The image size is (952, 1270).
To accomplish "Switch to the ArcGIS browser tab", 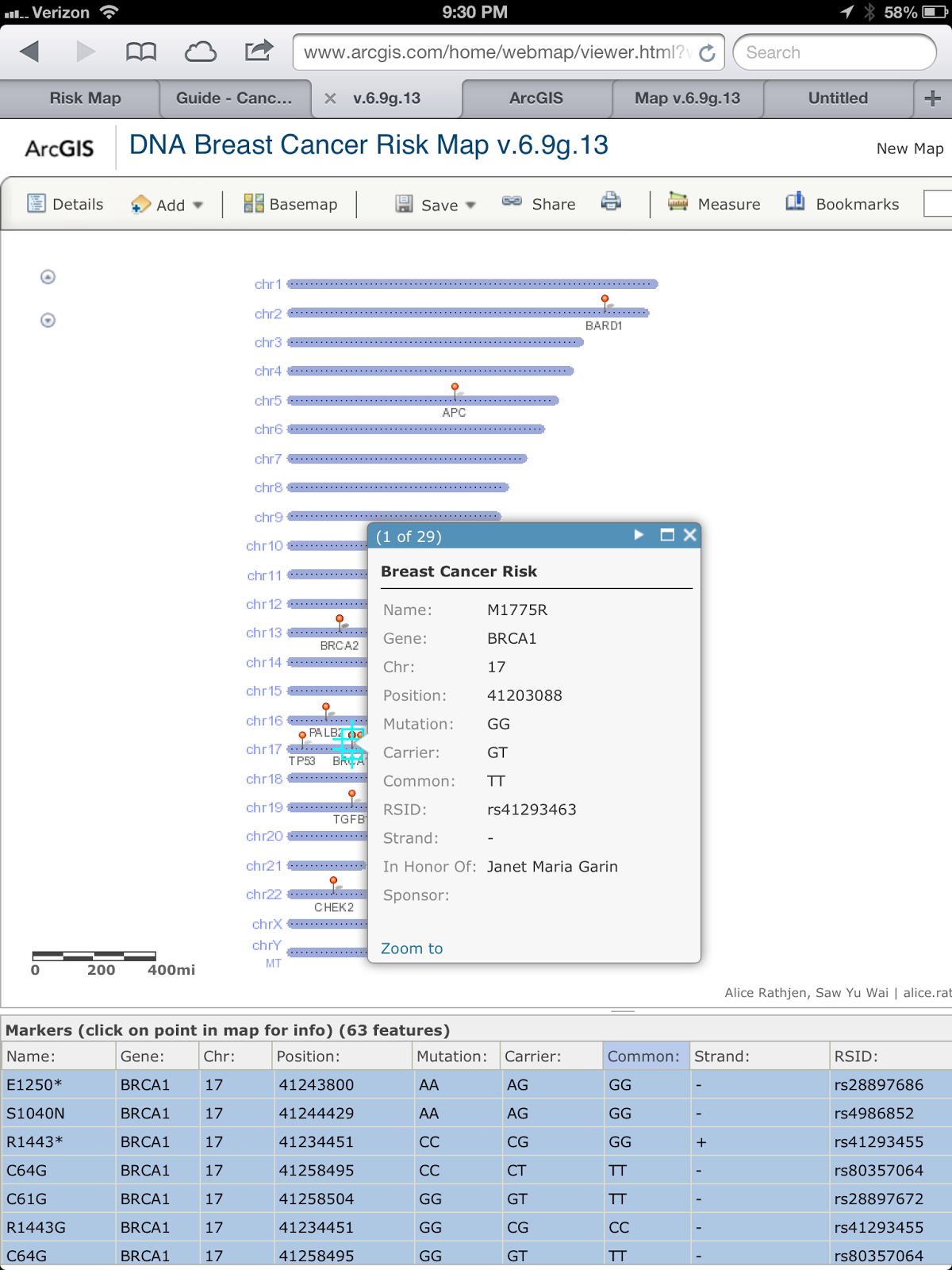I will [x=536, y=98].
